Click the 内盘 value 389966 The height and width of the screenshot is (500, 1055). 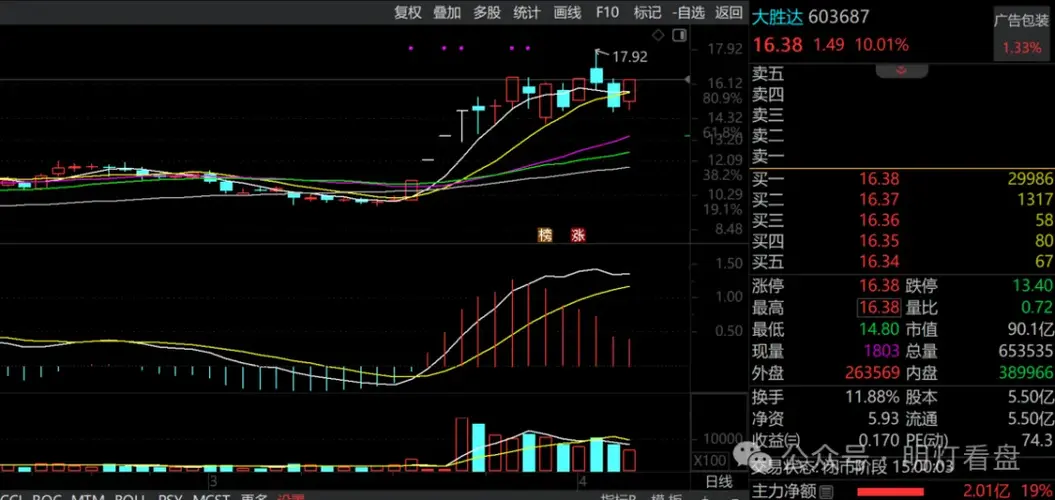[1025, 372]
